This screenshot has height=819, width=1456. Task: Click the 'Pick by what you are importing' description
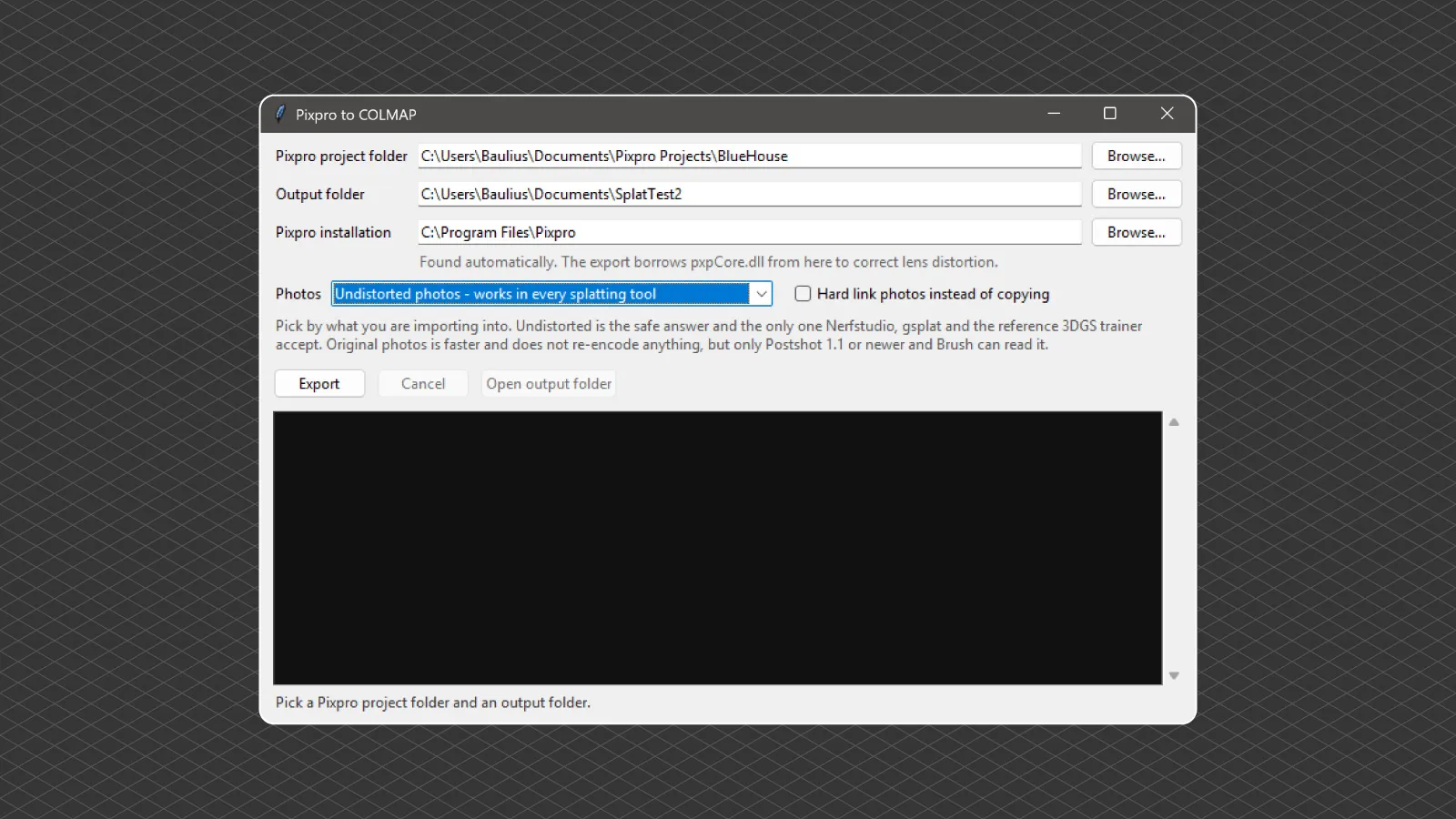tap(709, 335)
